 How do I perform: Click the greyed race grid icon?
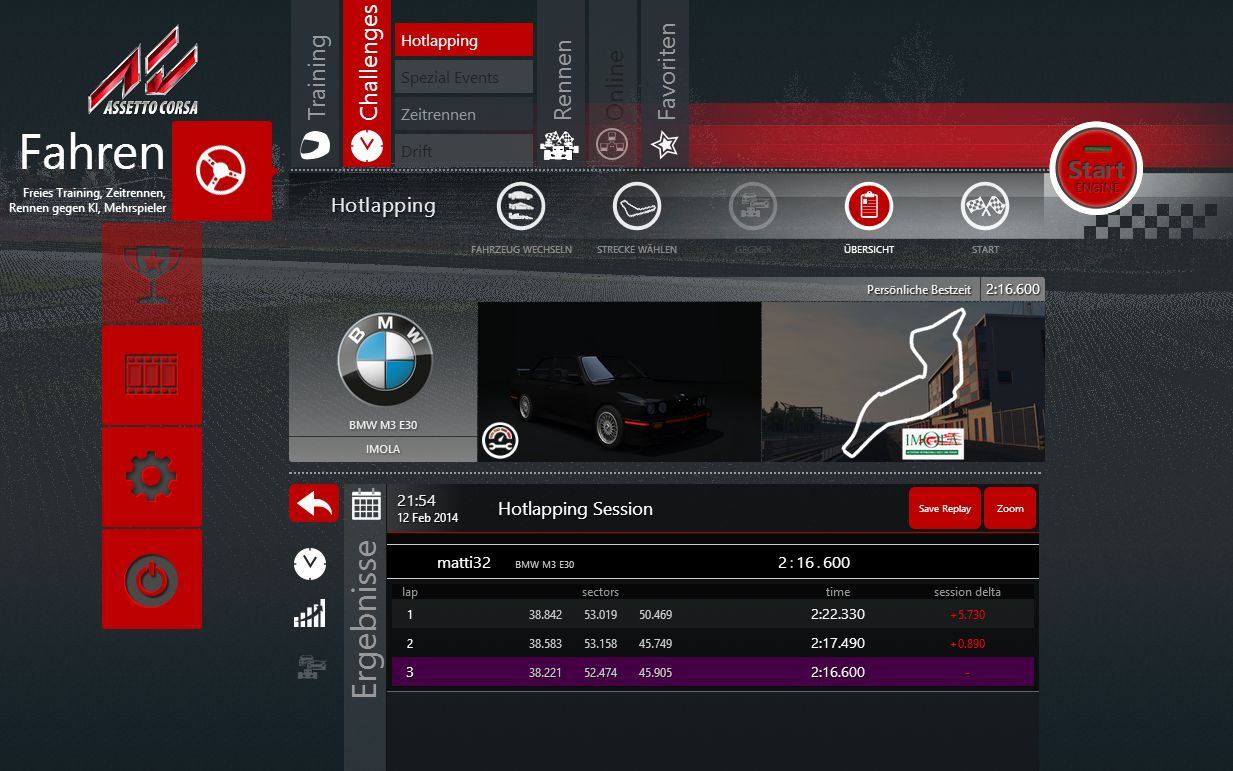[x=312, y=666]
